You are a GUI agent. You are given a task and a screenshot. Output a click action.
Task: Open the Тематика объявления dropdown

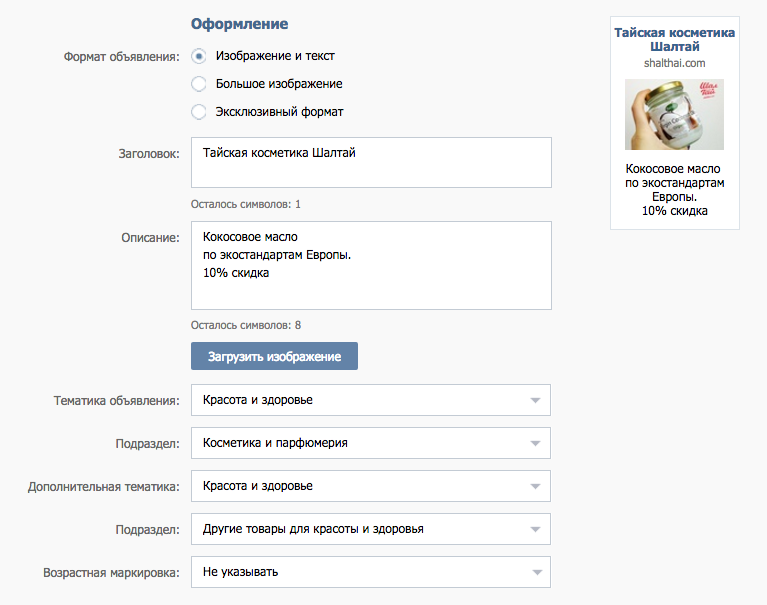pyautogui.click(x=371, y=400)
